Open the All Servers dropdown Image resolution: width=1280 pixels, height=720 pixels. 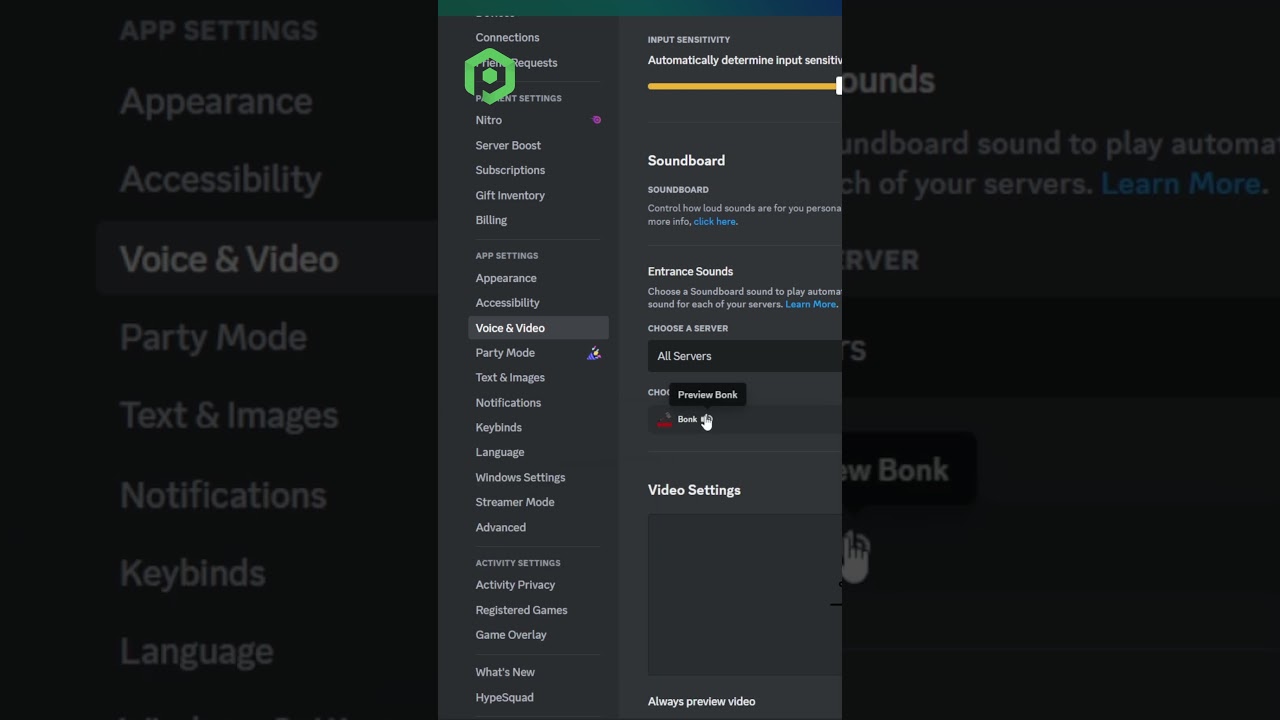(745, 356)
